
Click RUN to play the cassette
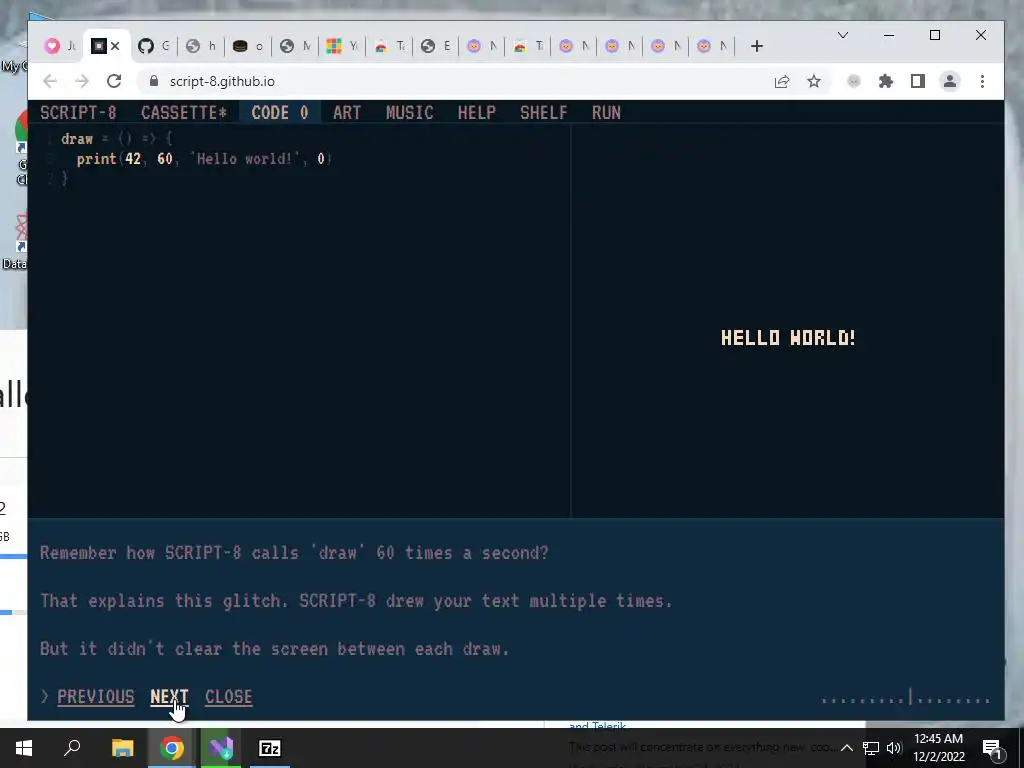tap(606, 112)
